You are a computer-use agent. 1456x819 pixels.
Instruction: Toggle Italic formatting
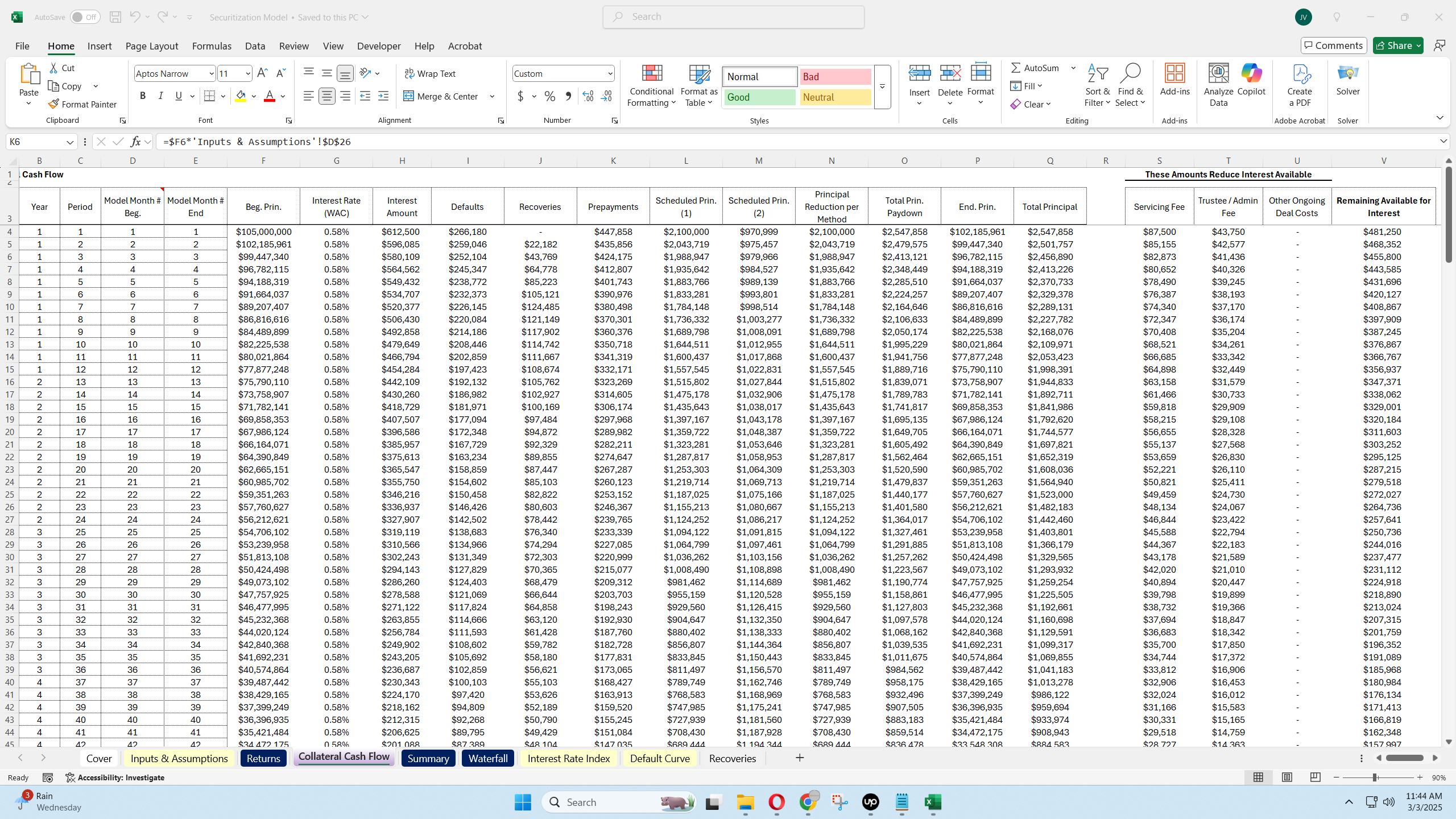(x=161, y=96)
